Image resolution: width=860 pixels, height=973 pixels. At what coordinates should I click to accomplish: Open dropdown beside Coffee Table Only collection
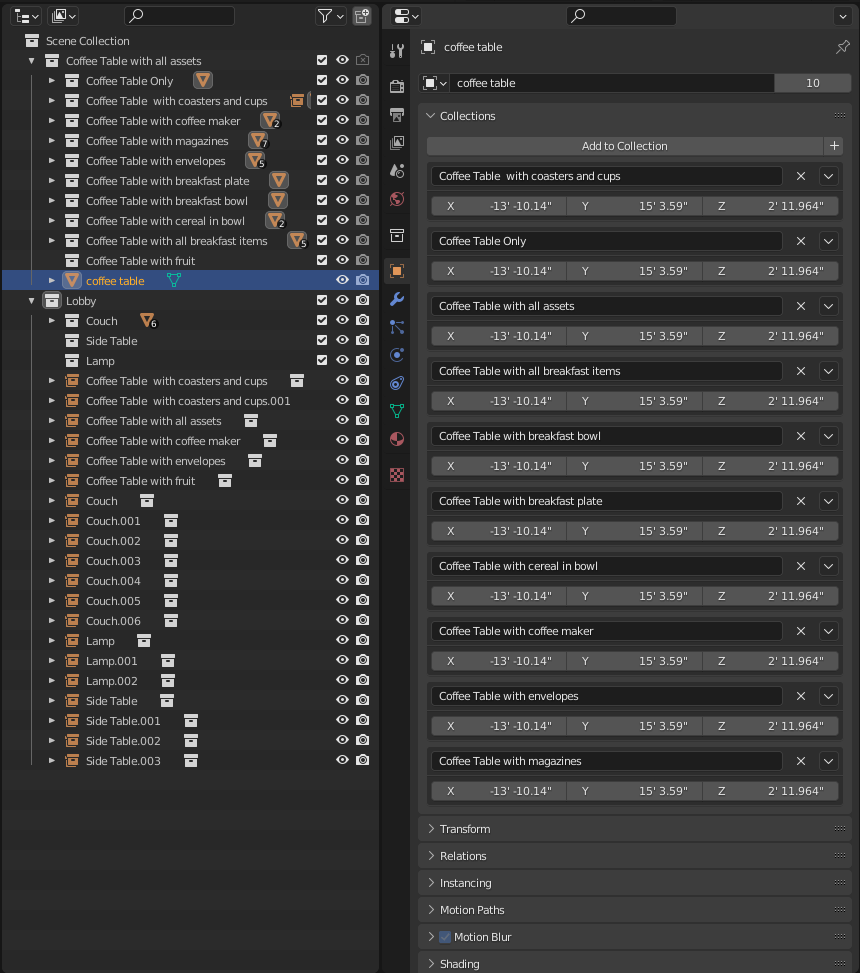pos(828,241)
